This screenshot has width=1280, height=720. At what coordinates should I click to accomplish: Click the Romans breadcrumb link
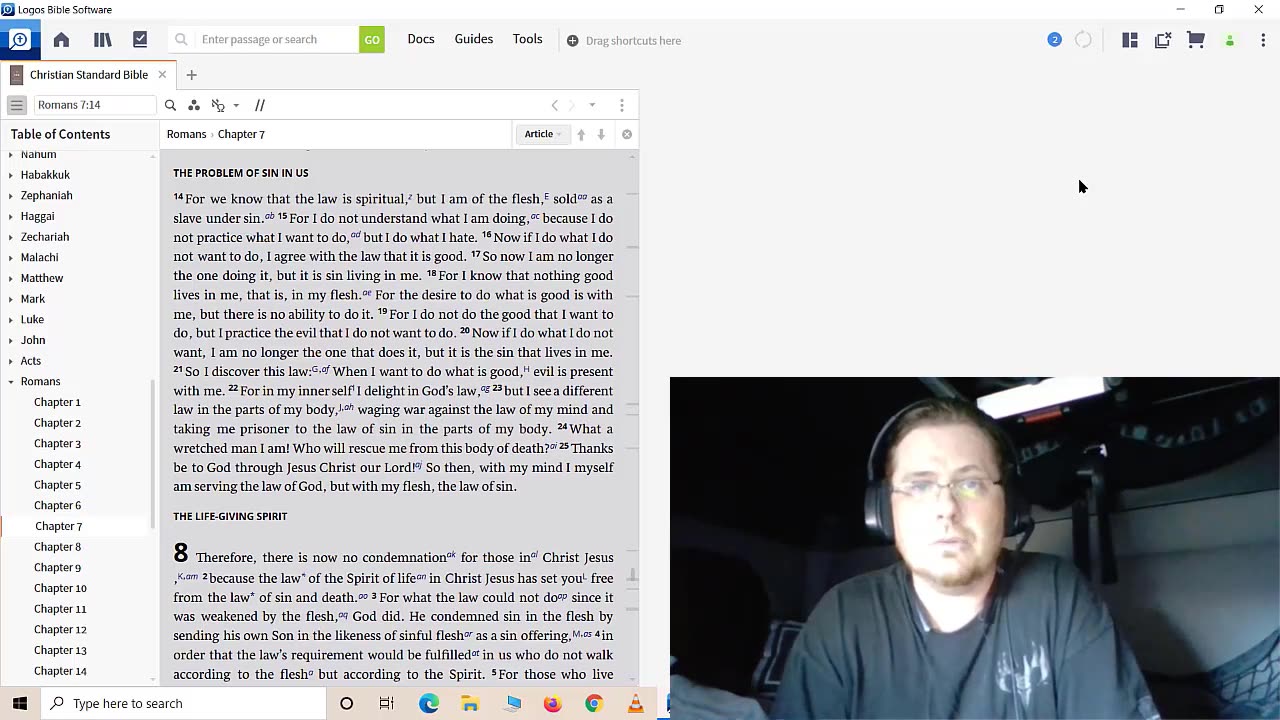click(186, 134)
